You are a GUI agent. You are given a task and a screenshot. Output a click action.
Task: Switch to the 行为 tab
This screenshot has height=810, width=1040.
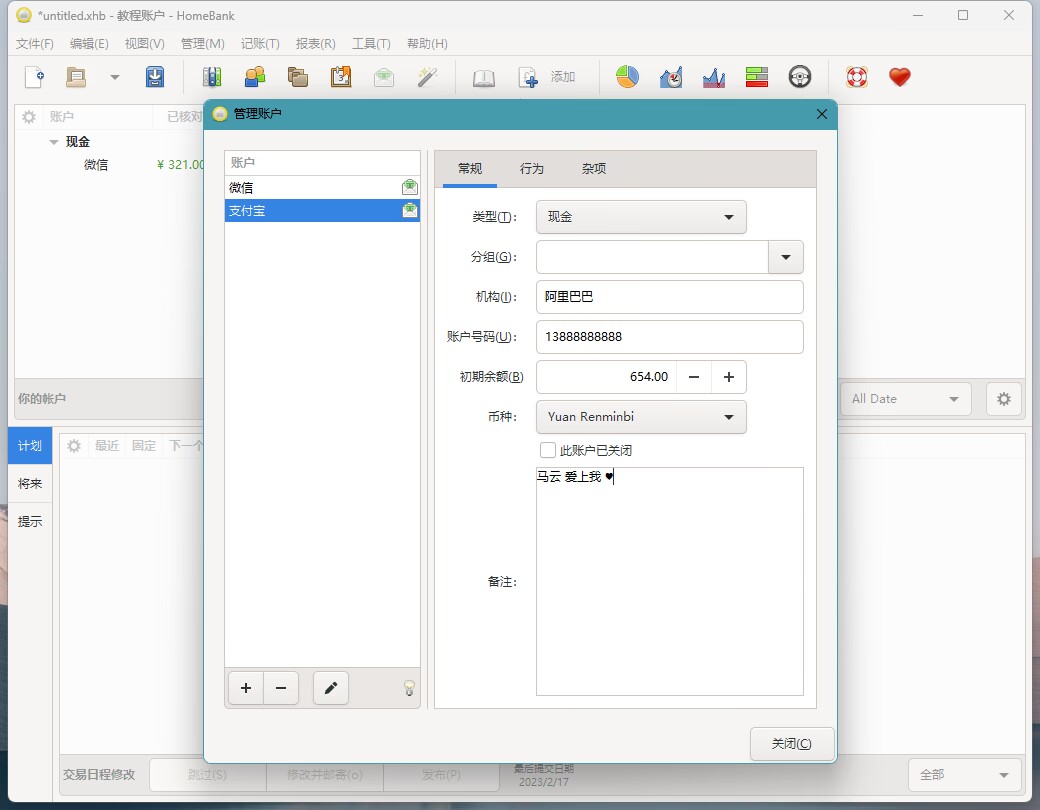coord(532,169)
